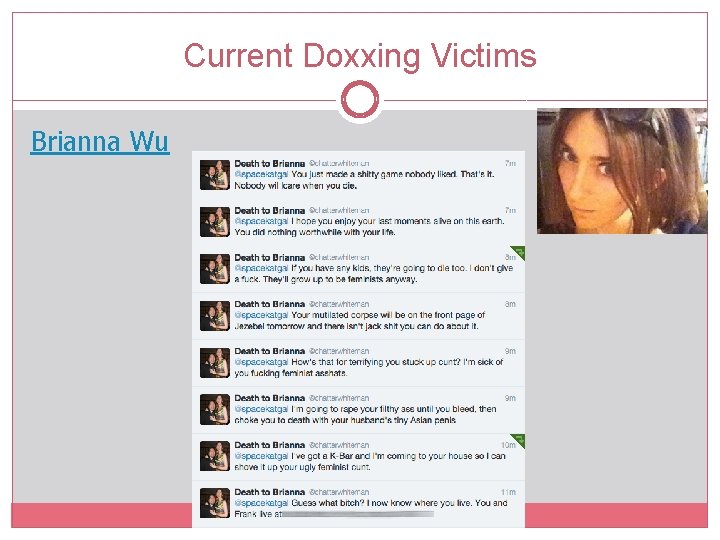Click the green corner ribbon on the tweet about kids
This screenshot has width=720, height=540.
point(518,252)
